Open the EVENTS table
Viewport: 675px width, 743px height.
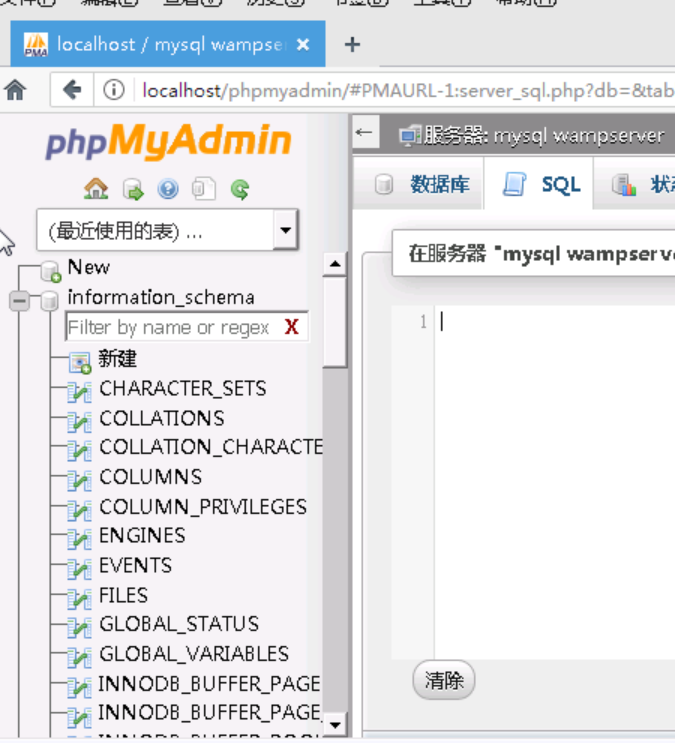pyautogui.click(x=136, y=565)
